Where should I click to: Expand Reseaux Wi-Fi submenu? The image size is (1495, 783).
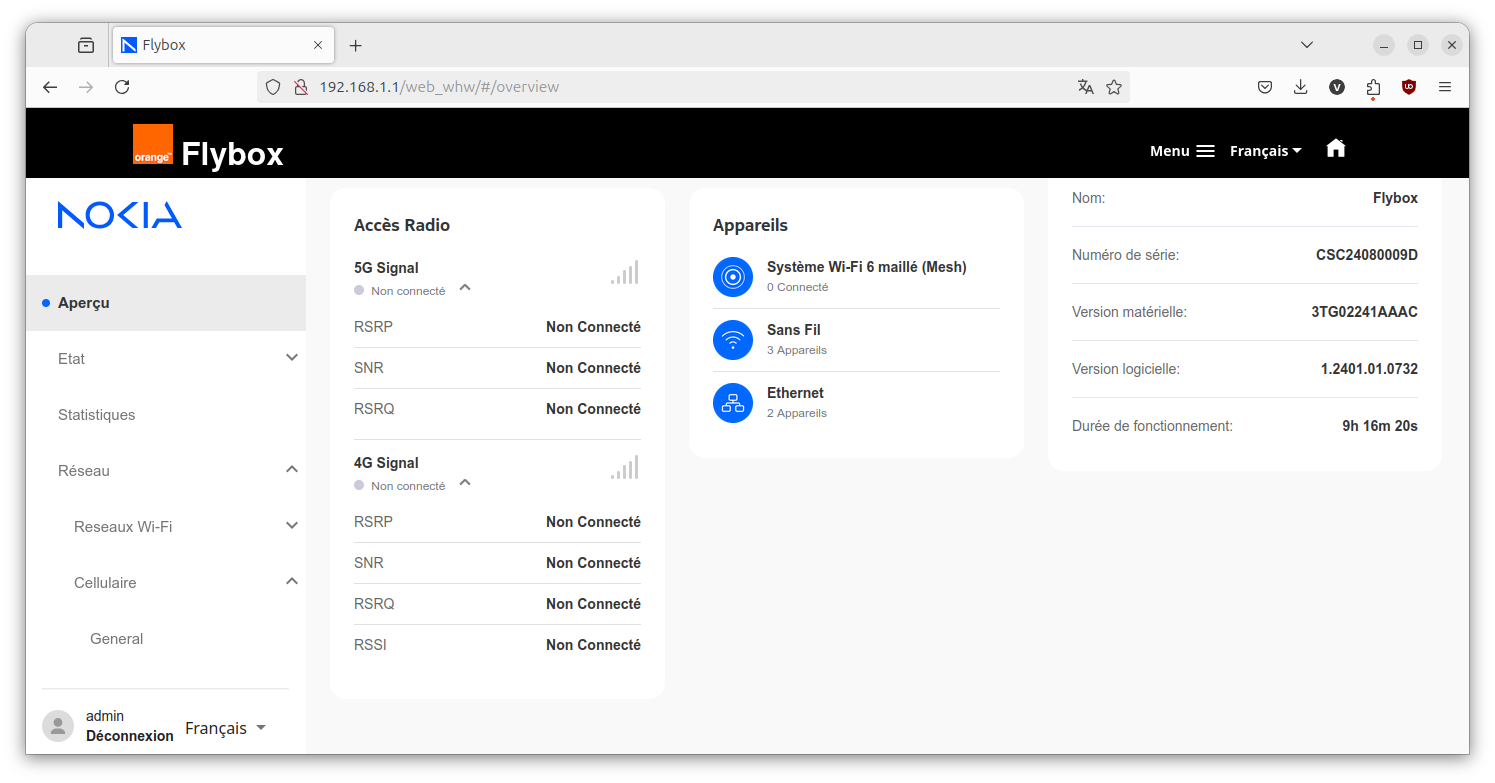coord(166,527)
